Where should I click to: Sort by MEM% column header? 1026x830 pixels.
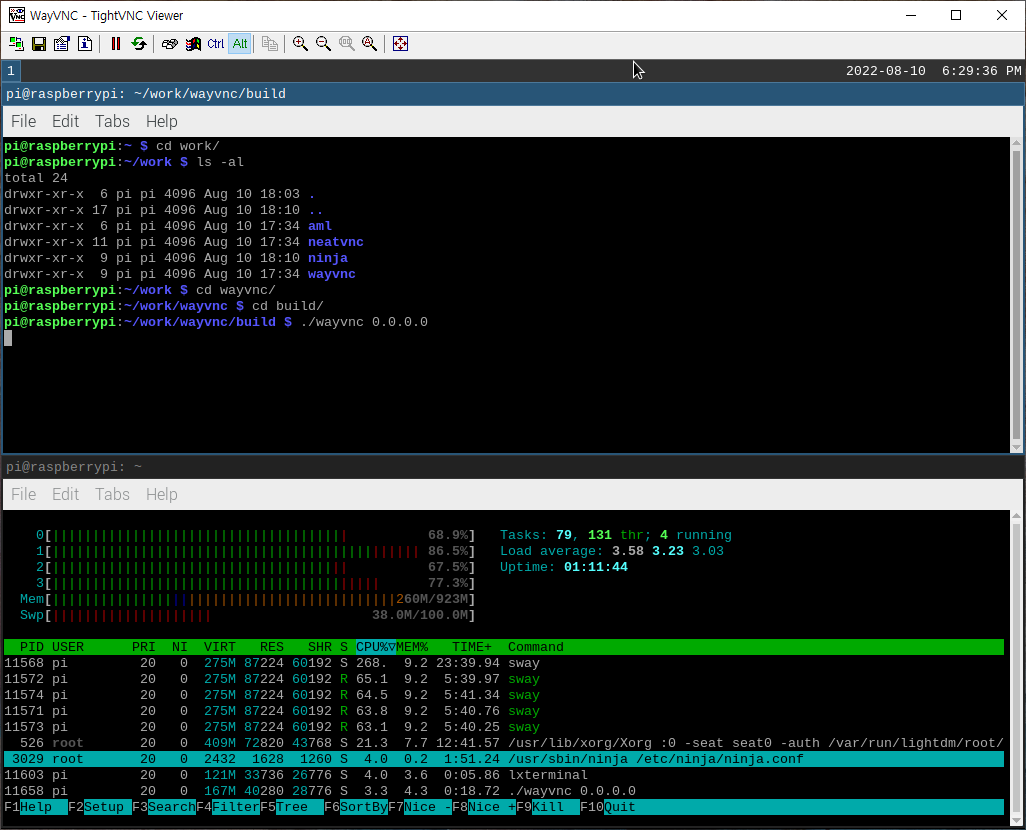412,647
